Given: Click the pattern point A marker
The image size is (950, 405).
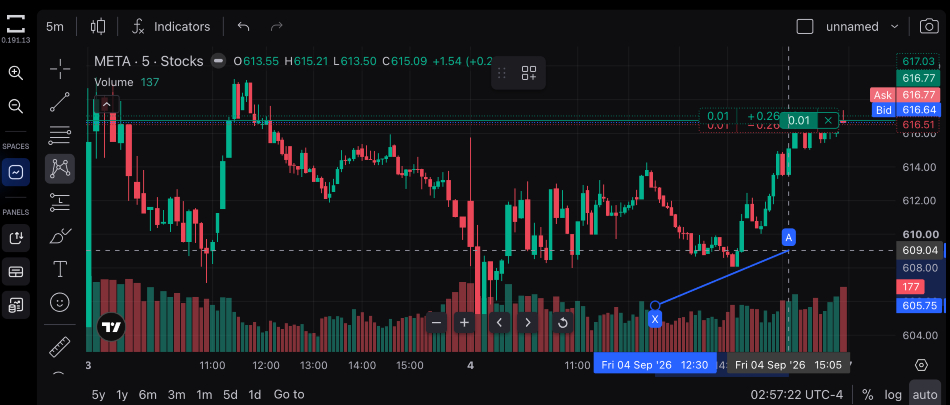Looking at the screenshot, I should pyautogui.click(x=788, y=238).
